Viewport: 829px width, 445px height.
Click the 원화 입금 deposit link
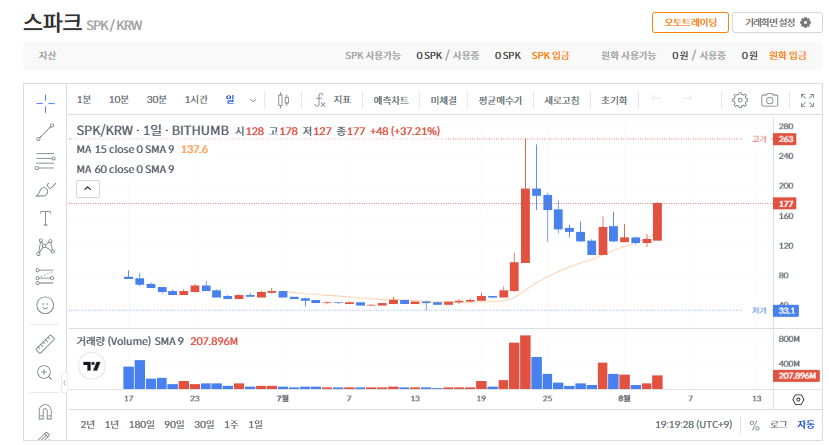click(787, 55)
